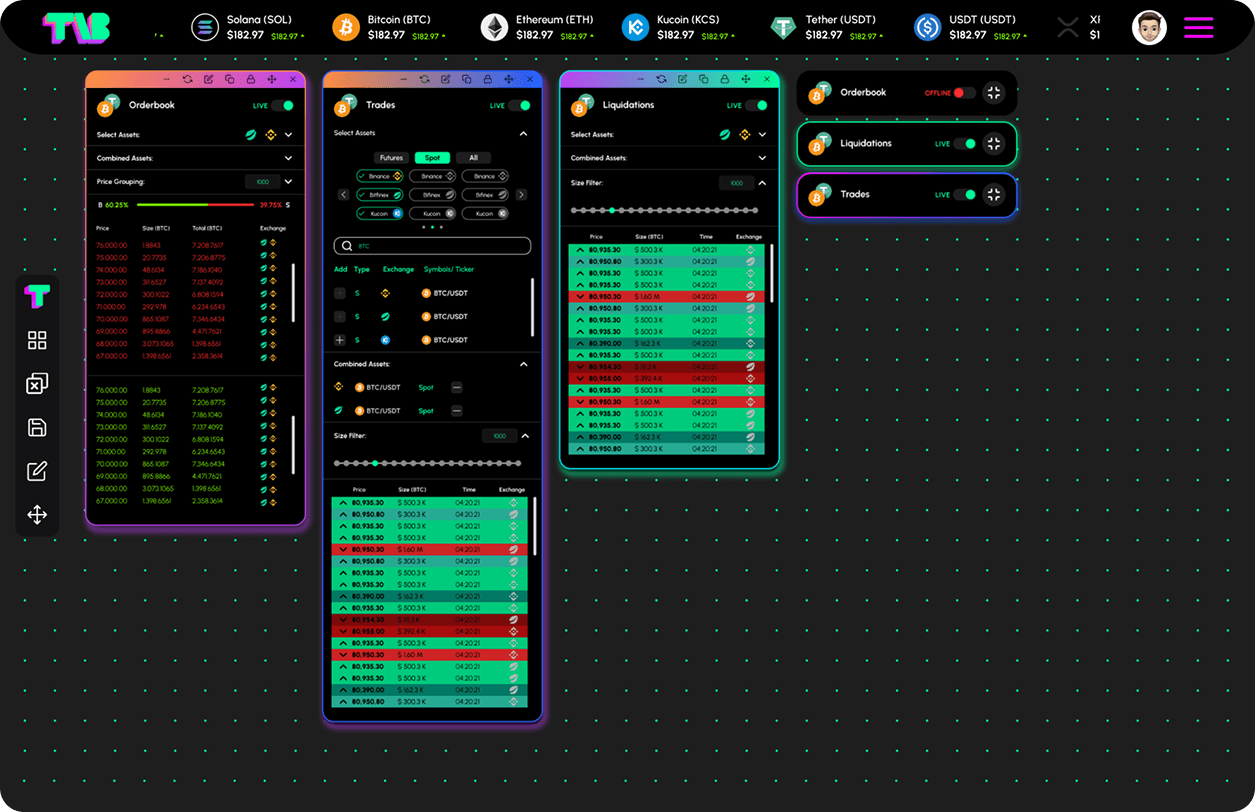The height and width of the screenshot is (812, 1255).
Task: Click previous arrow in exchange chip carousel
Action: [344, 195]
